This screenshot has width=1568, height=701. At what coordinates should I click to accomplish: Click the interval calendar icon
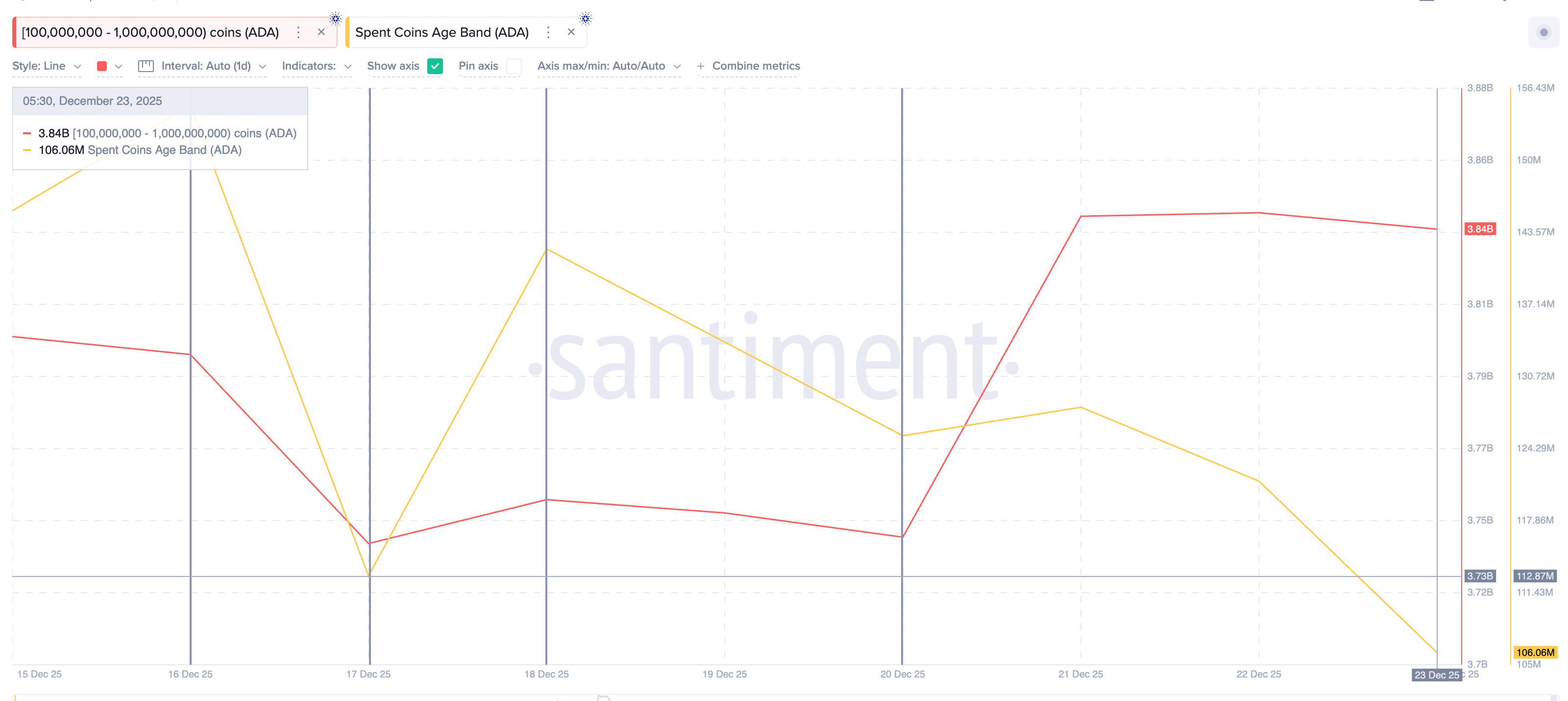(x=146, y=66)
